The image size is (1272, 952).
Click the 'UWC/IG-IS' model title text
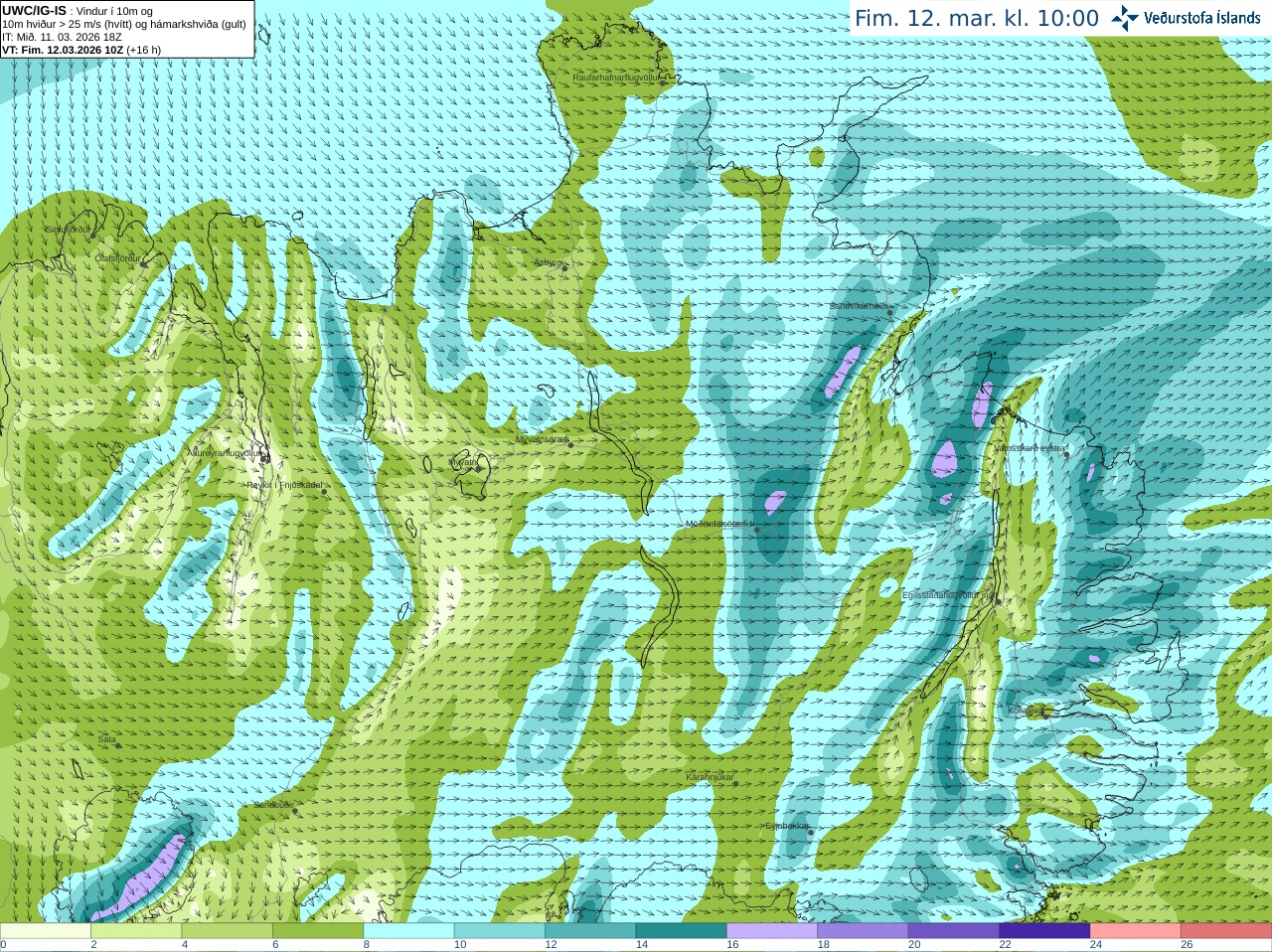pyautogui.click(x=35, y=10)
